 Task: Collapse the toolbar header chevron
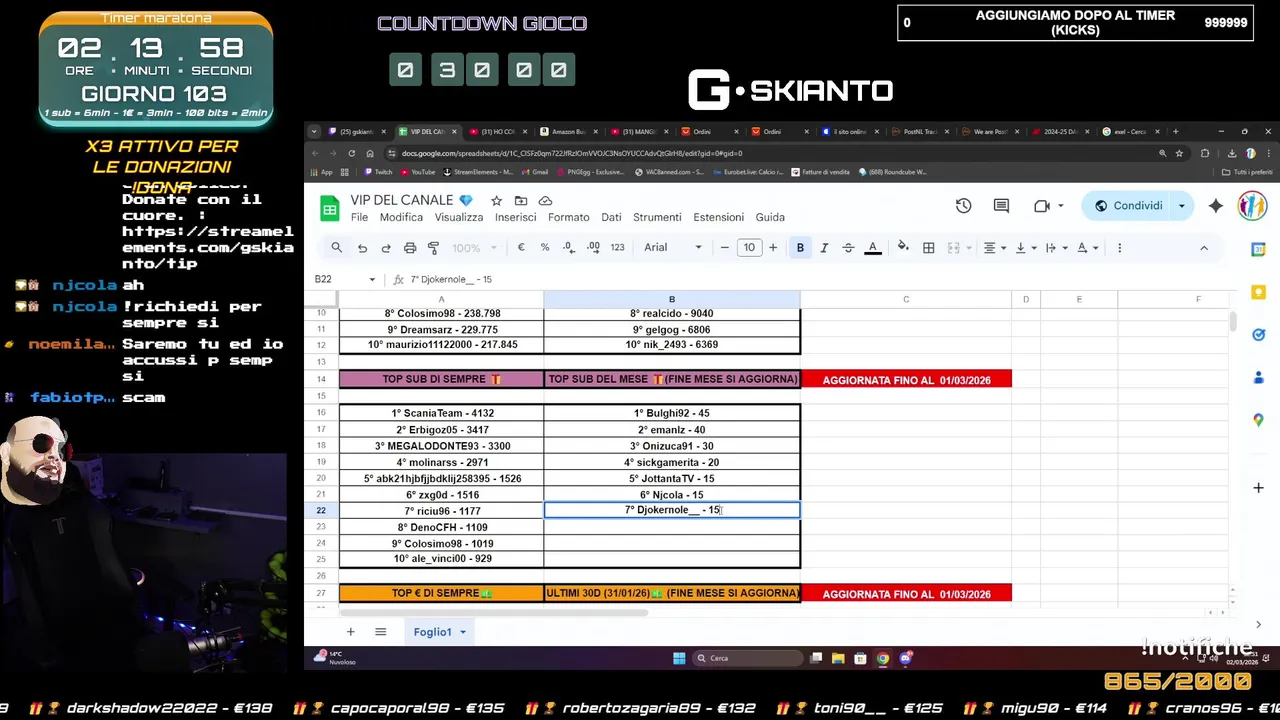(1204, 248)
